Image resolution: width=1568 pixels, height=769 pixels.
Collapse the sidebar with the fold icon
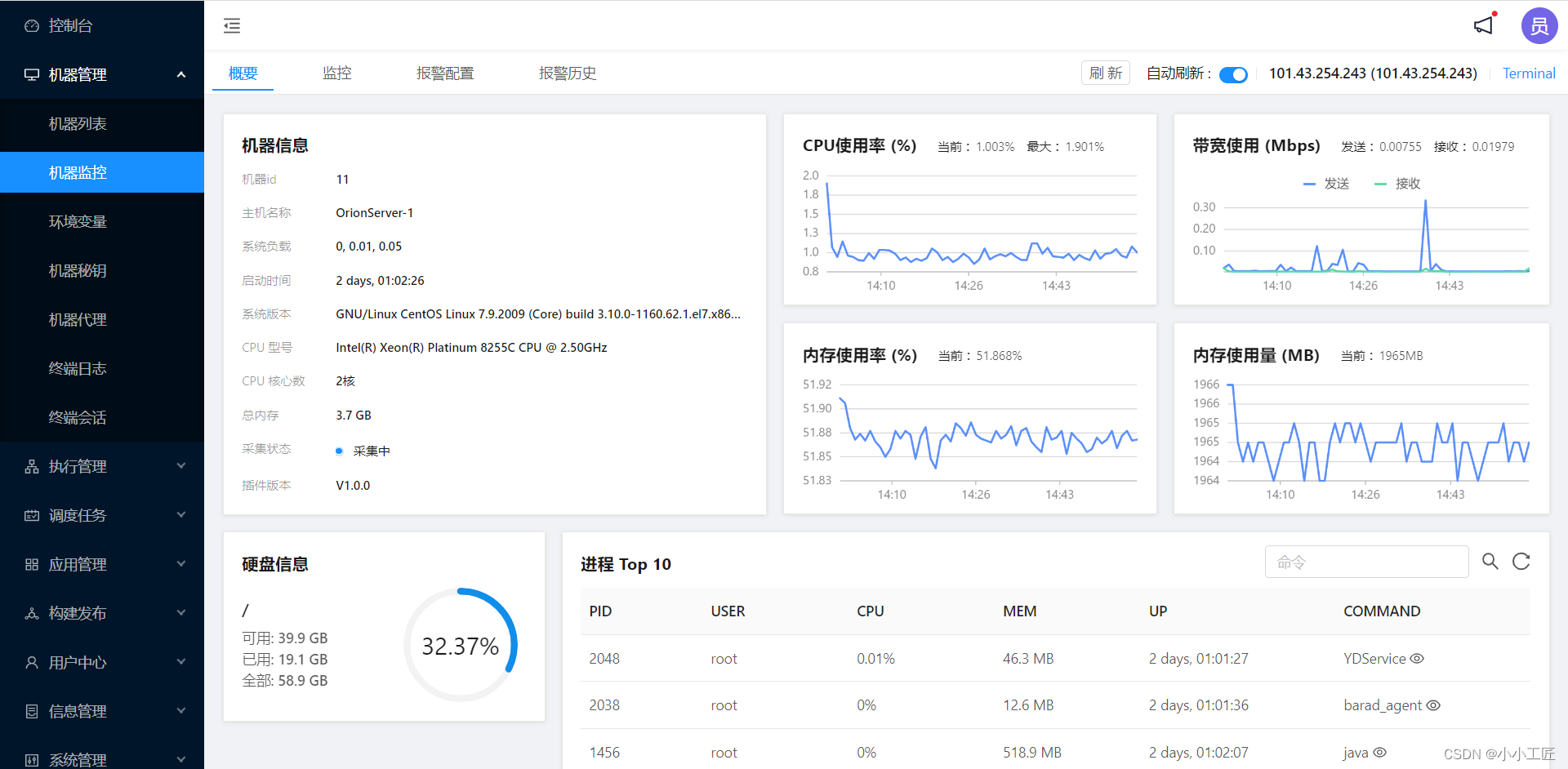tap(231, 25)
